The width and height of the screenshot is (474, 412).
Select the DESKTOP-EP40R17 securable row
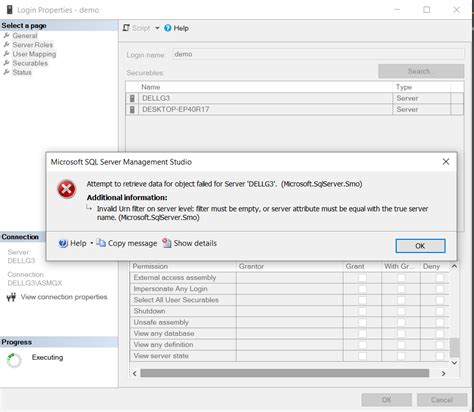294,109
